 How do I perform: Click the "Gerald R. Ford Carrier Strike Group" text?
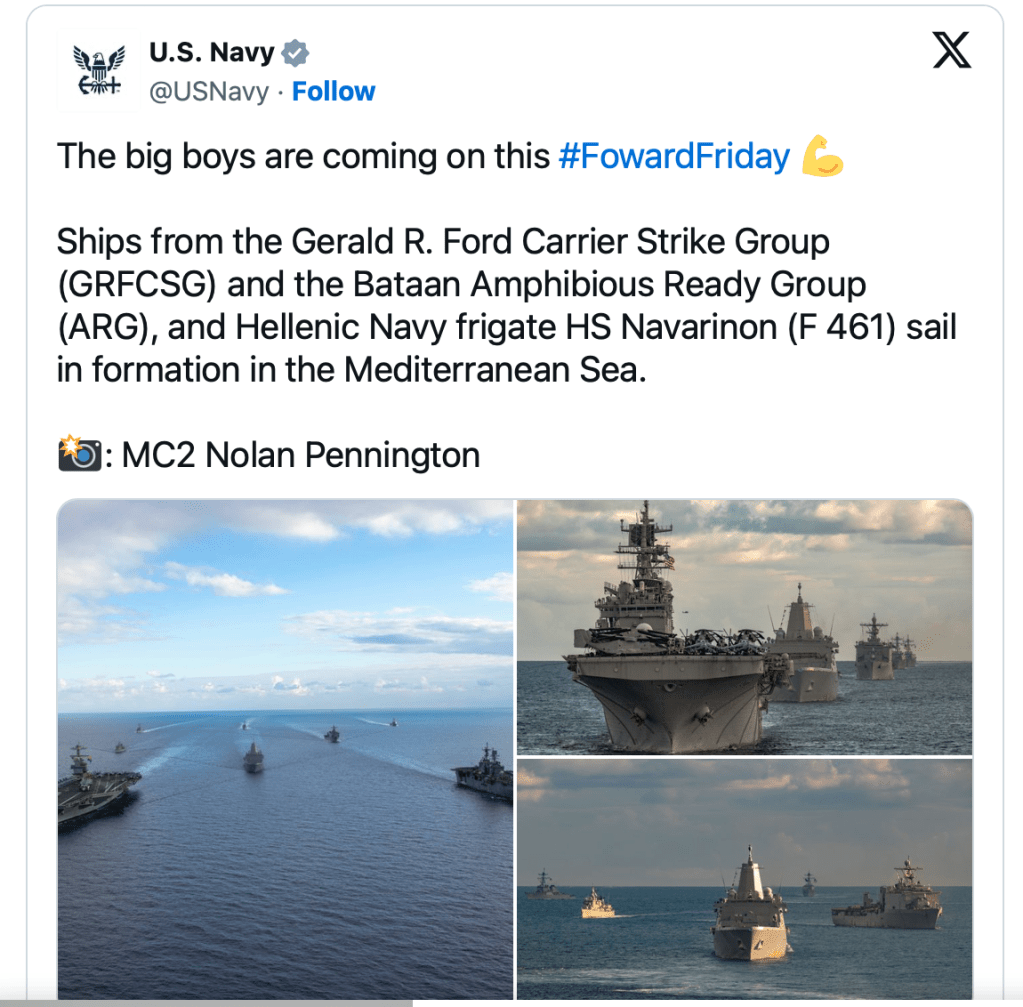click(560, 242)
